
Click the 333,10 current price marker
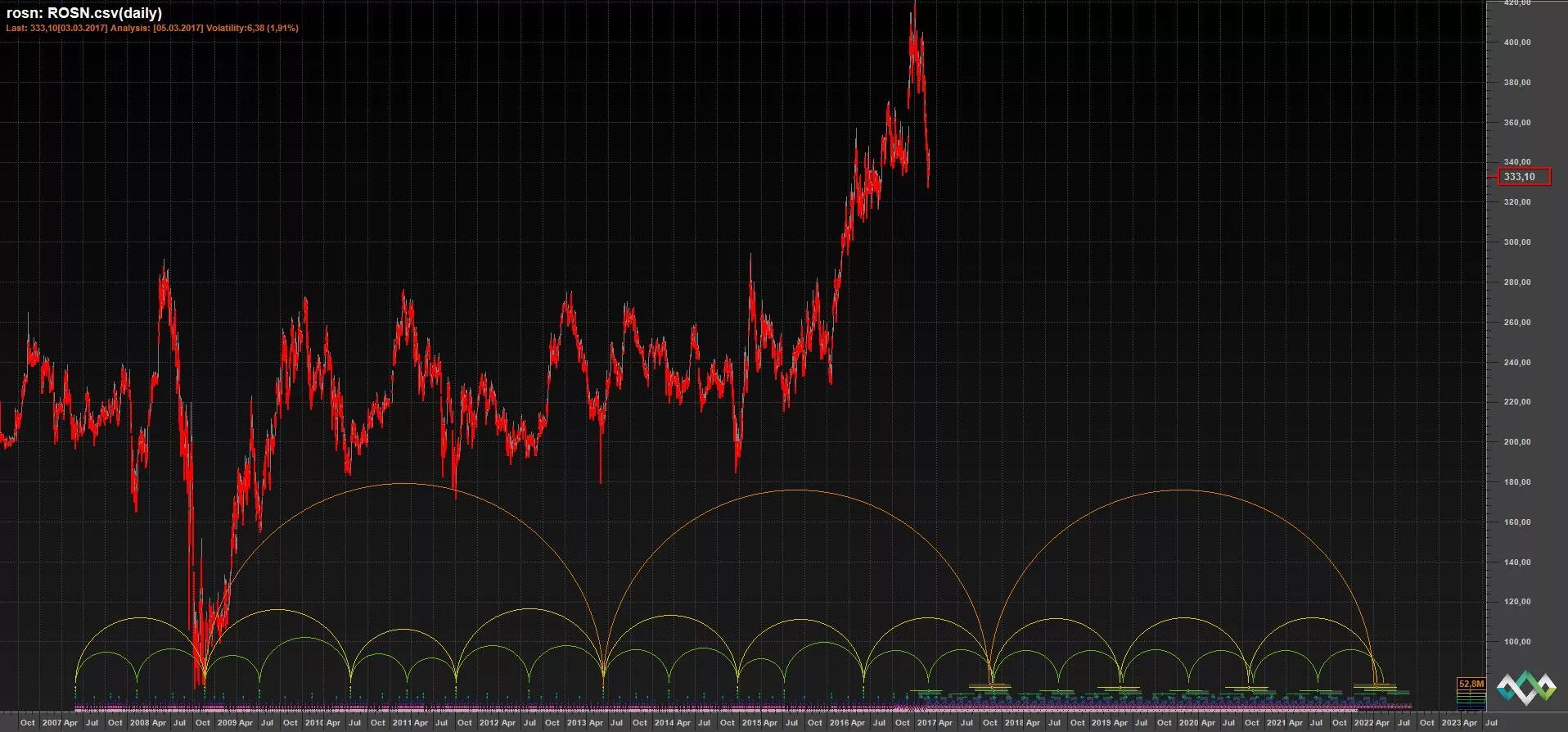pos(1524,177)
